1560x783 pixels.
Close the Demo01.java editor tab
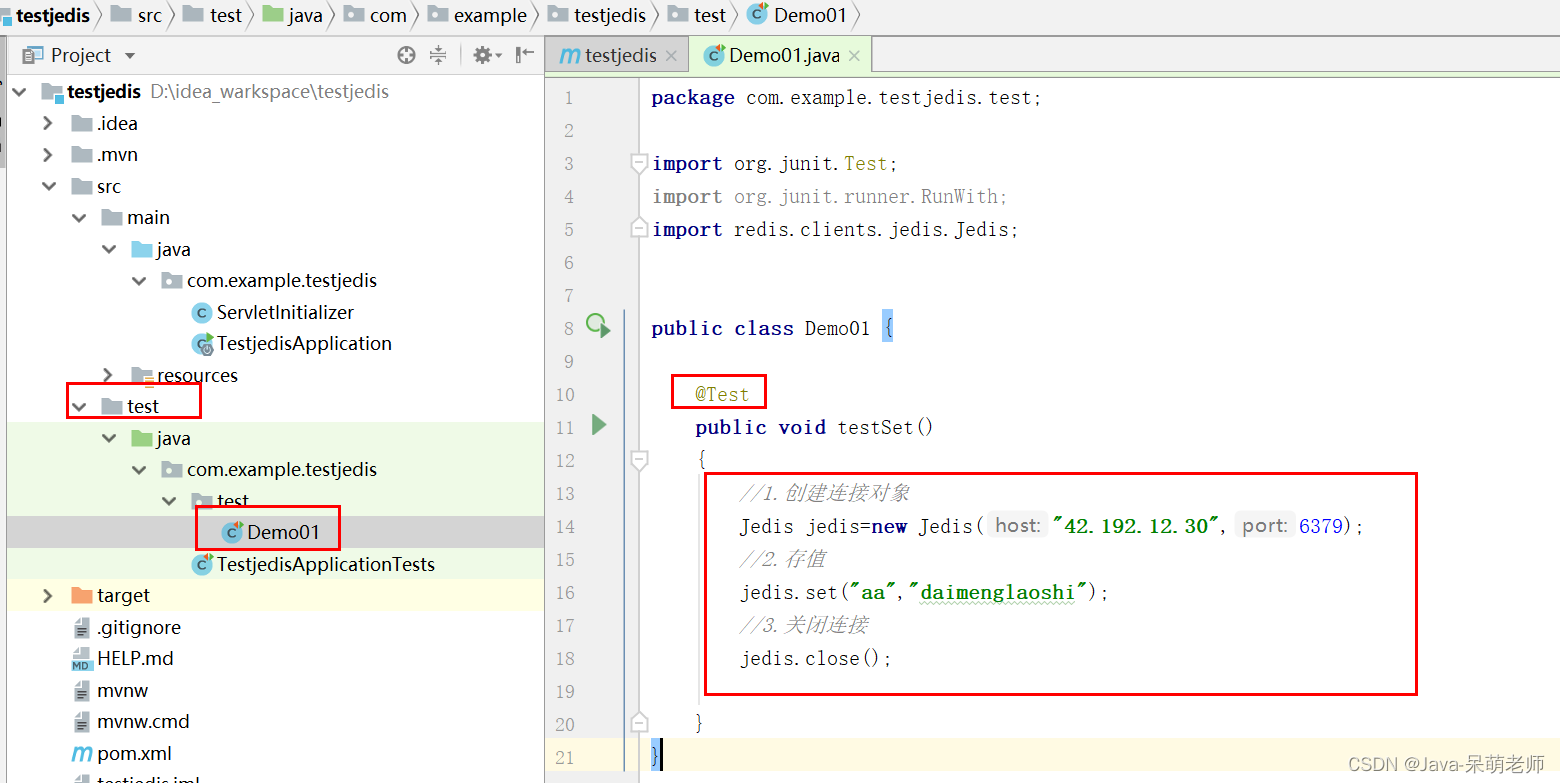[854, 56]
